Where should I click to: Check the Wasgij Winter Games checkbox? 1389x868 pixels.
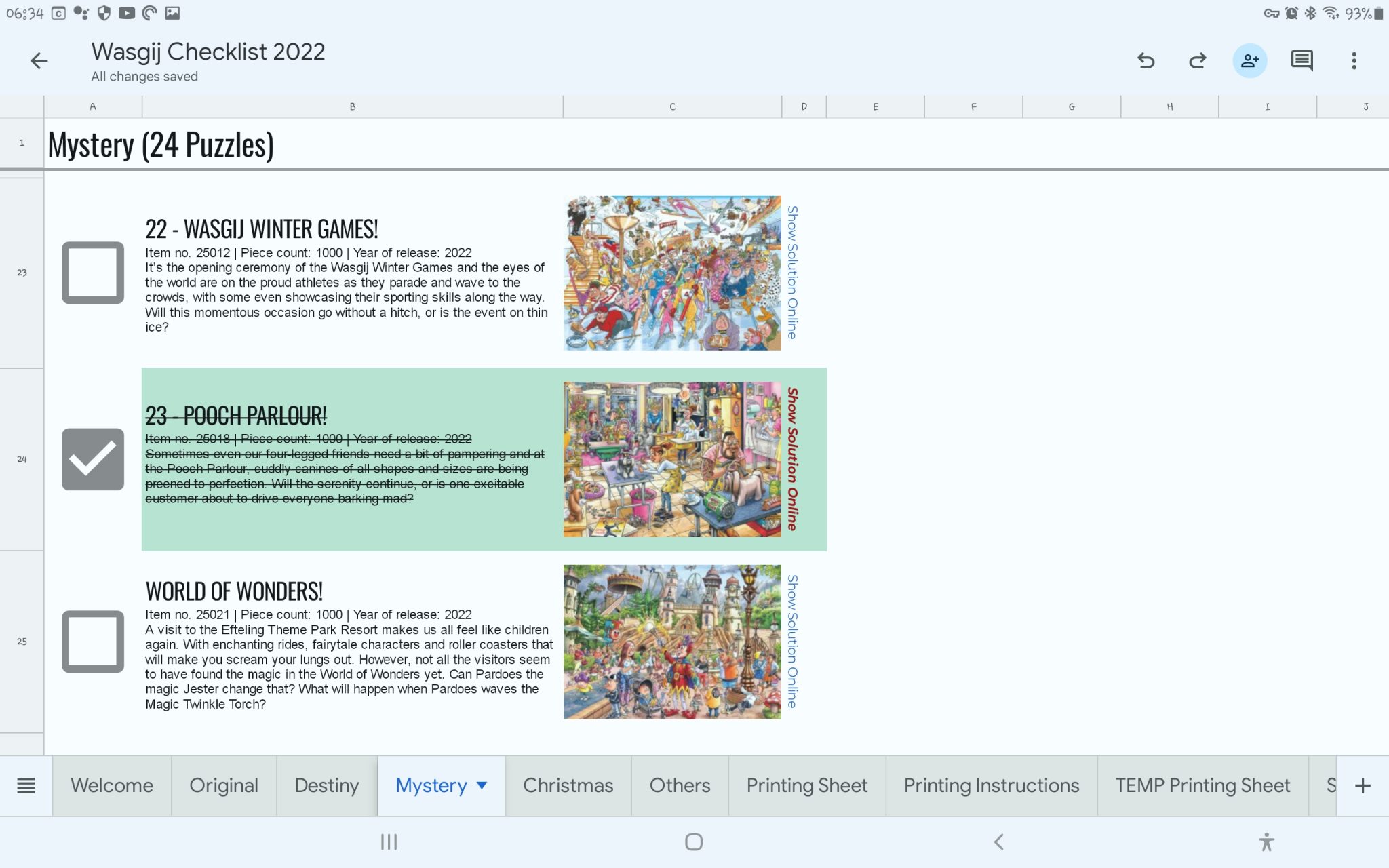93,273
